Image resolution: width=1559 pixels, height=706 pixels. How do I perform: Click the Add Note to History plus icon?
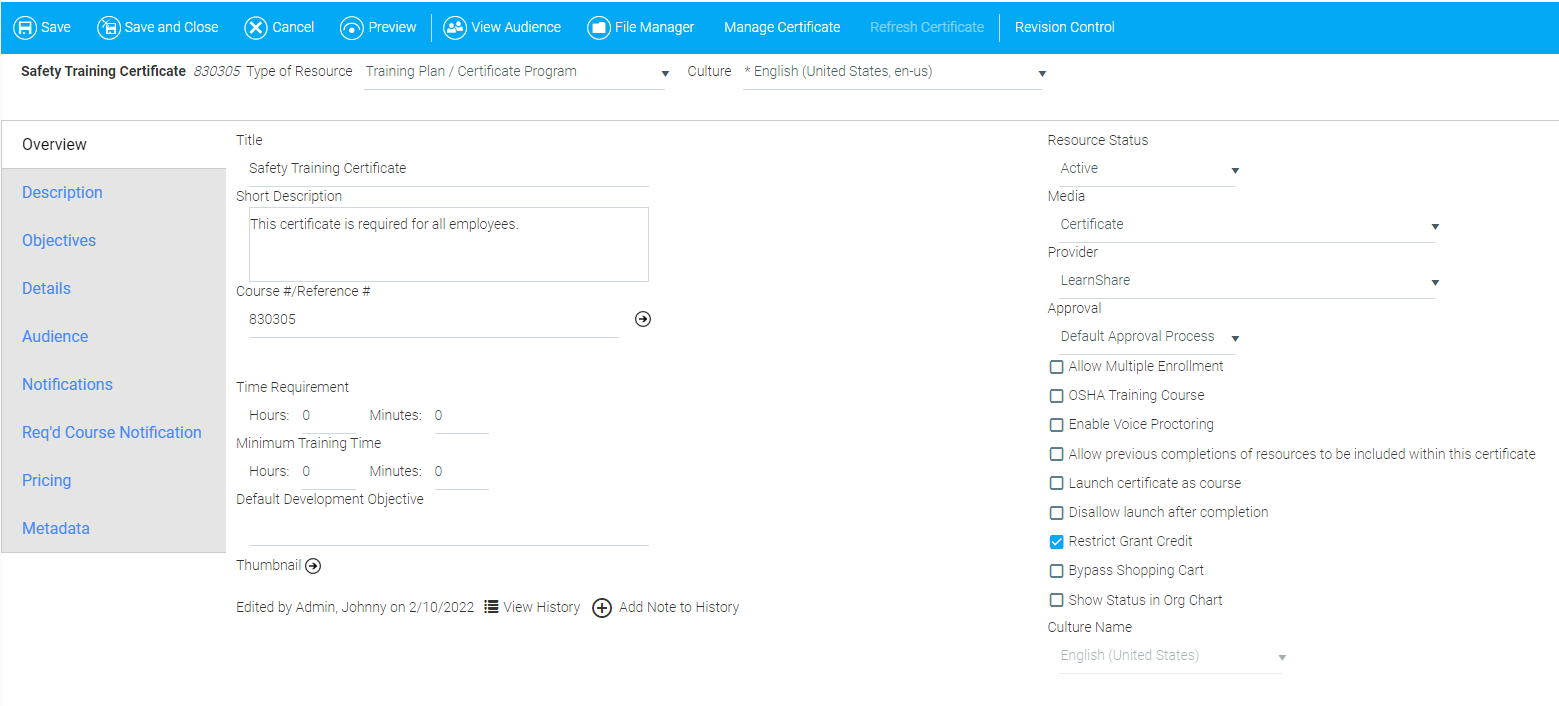pos(602,608)
